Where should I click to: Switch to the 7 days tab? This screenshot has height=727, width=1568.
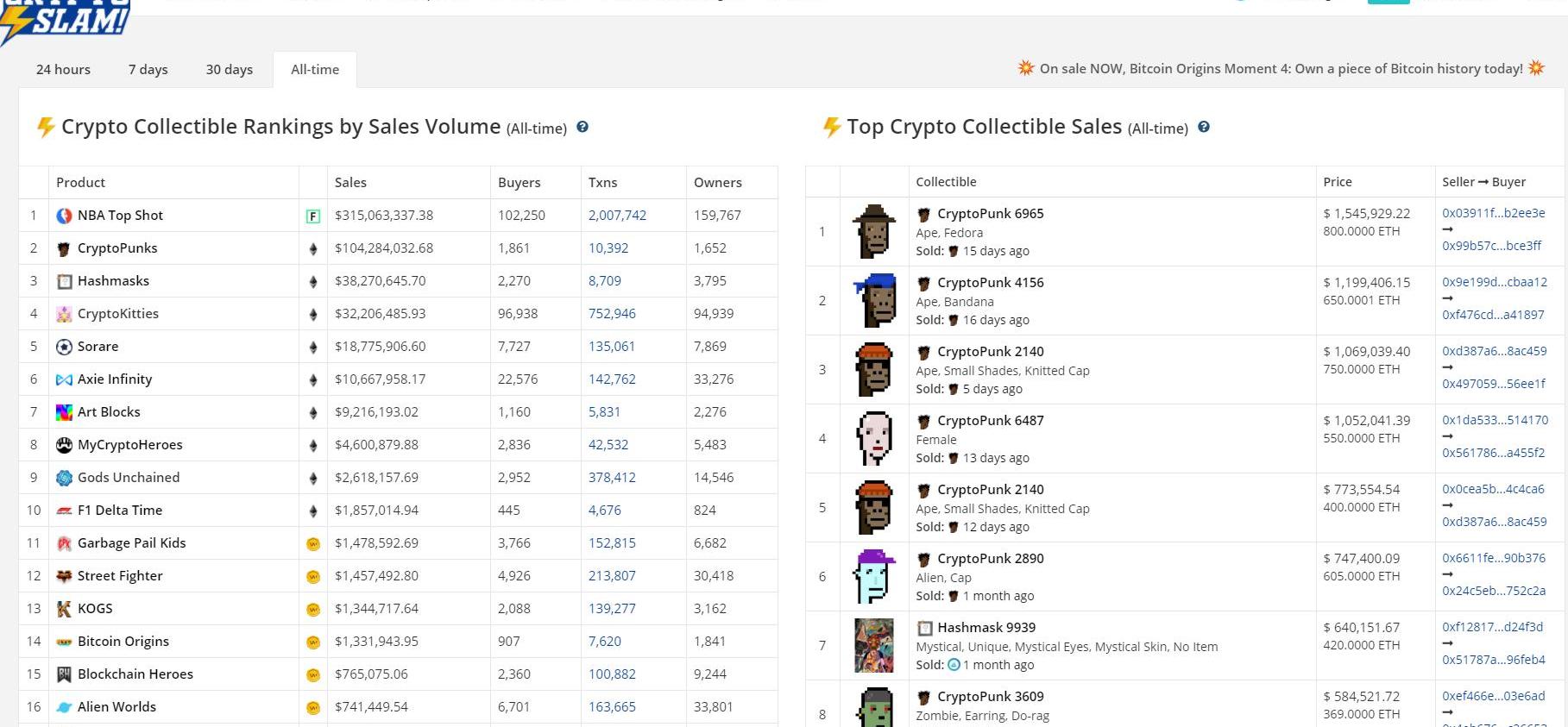(x=148, y=70)
